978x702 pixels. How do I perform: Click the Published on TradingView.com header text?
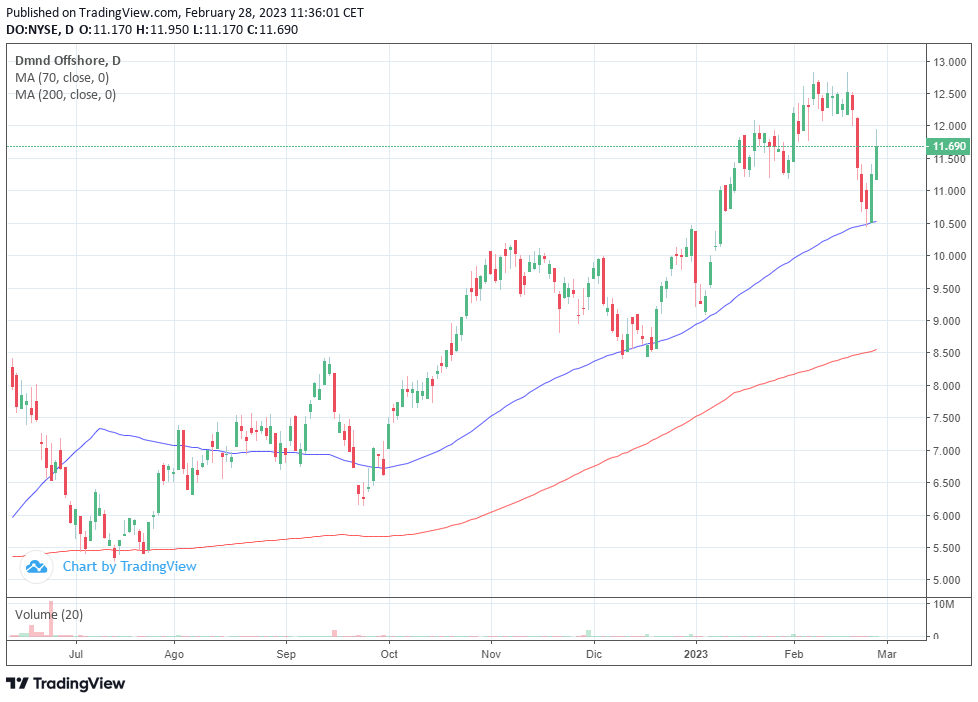pyautogui.click(x=185, y=12)
